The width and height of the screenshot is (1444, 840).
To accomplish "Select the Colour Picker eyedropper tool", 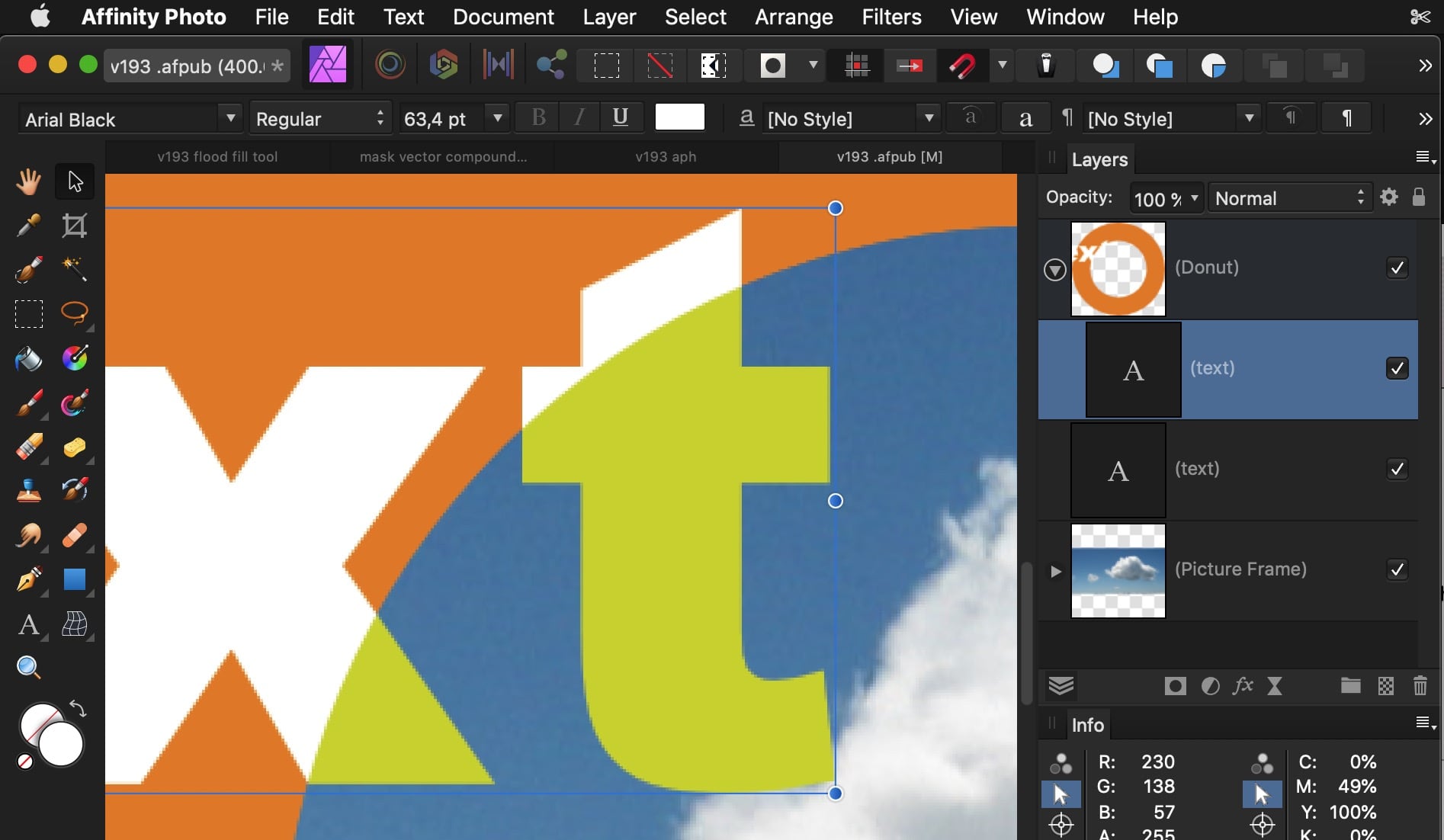I will [29, 226].
